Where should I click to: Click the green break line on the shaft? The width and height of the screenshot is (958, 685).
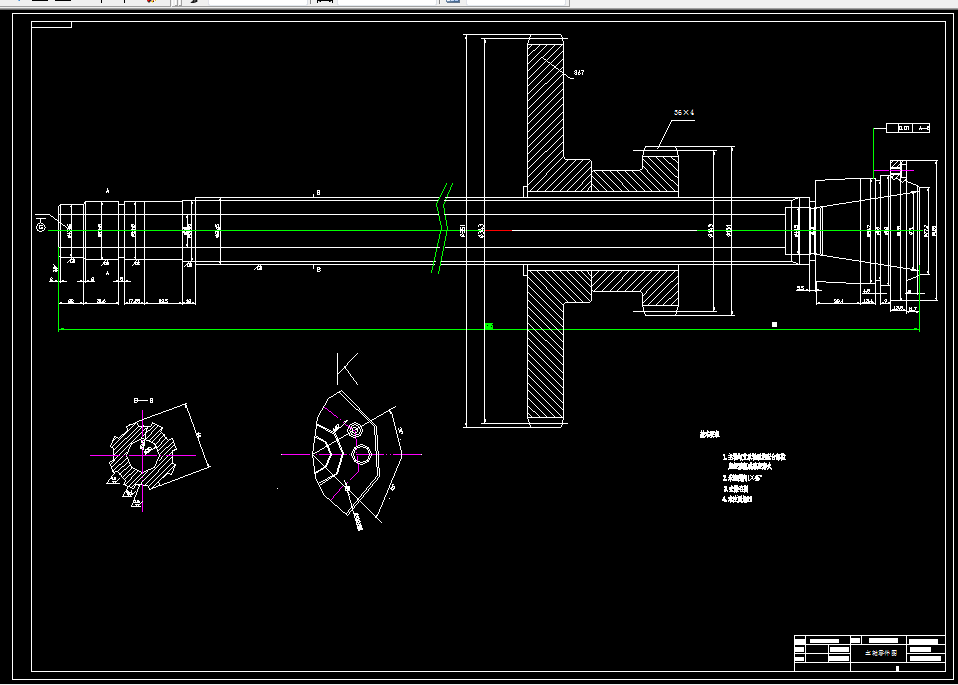tap(443, 227)
